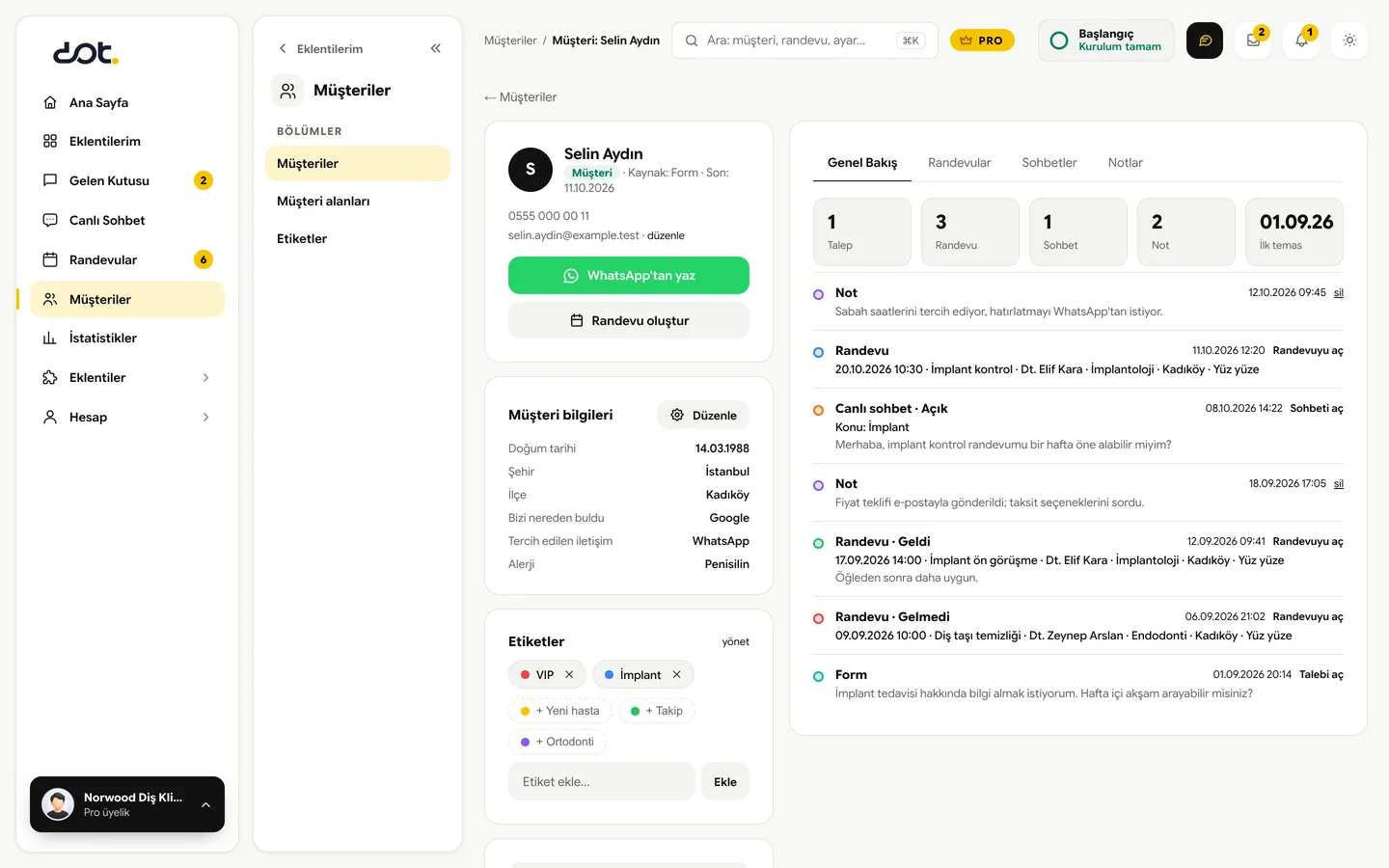Open İstatistikler chart icon
The width and height of the screenshot is (1389, 868).
tap(50, 338)
